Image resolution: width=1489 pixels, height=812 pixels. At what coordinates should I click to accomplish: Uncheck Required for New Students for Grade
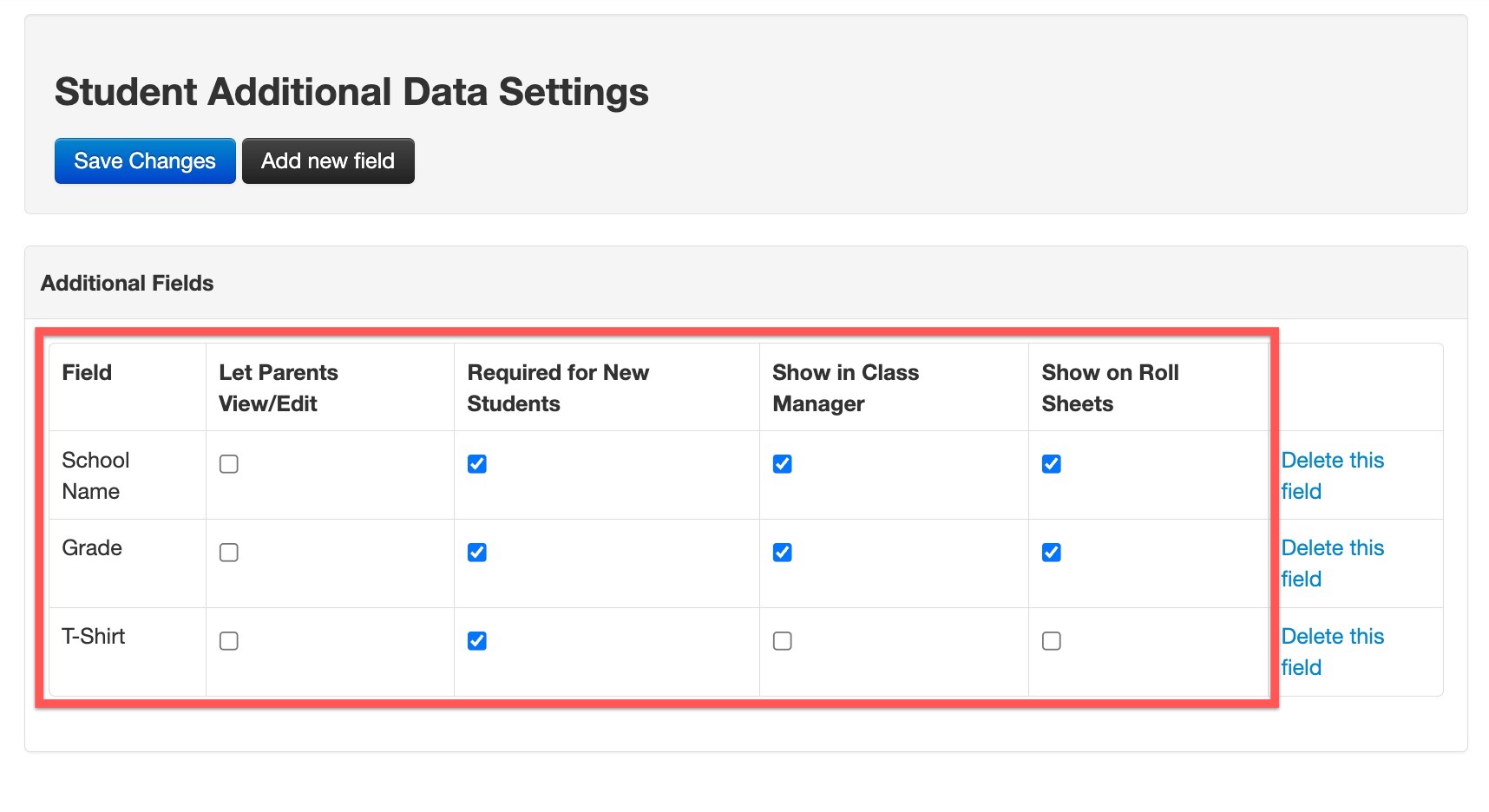click(x=477, y=553)
